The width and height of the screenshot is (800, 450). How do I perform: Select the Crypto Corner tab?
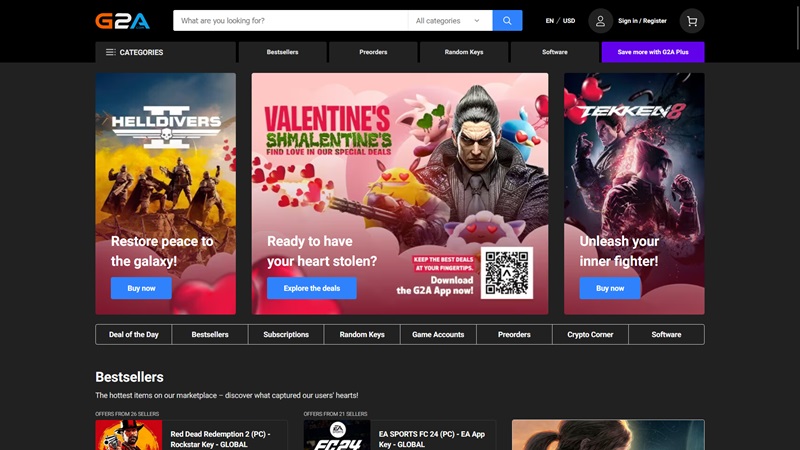590,335
